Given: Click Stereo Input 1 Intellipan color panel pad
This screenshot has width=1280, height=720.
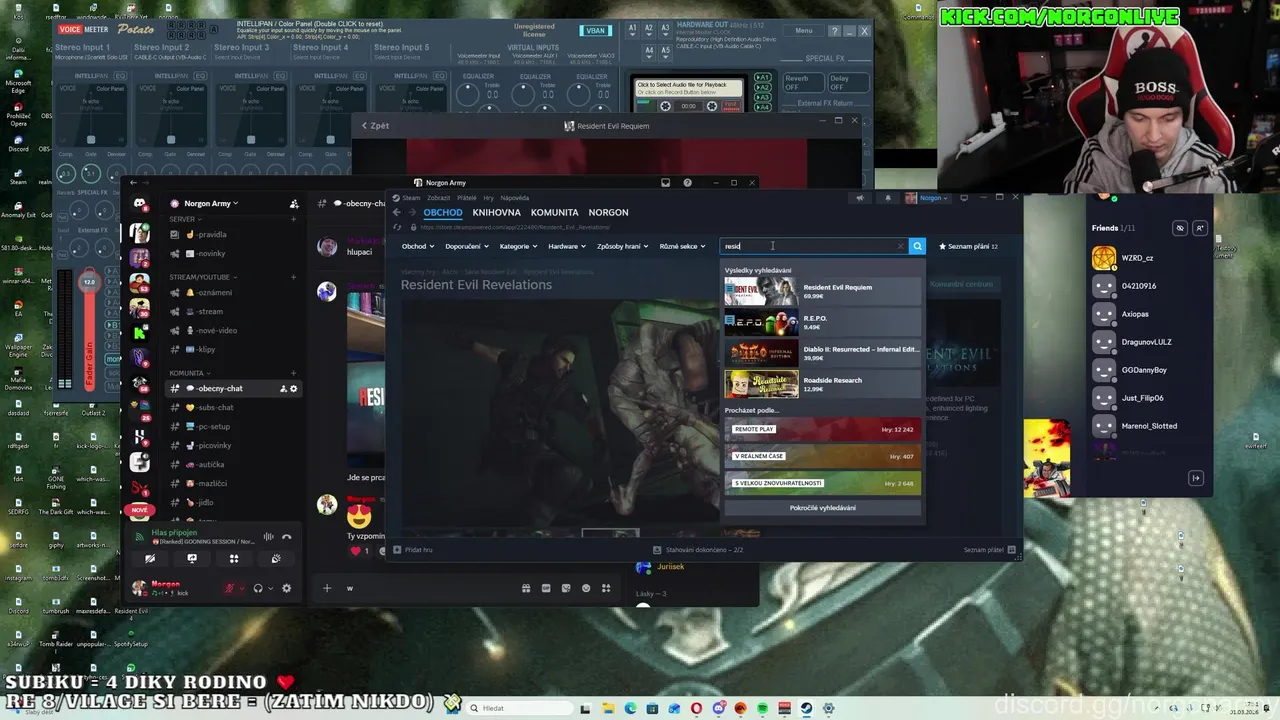Looking at the screenshot, I should click(91, 114).
